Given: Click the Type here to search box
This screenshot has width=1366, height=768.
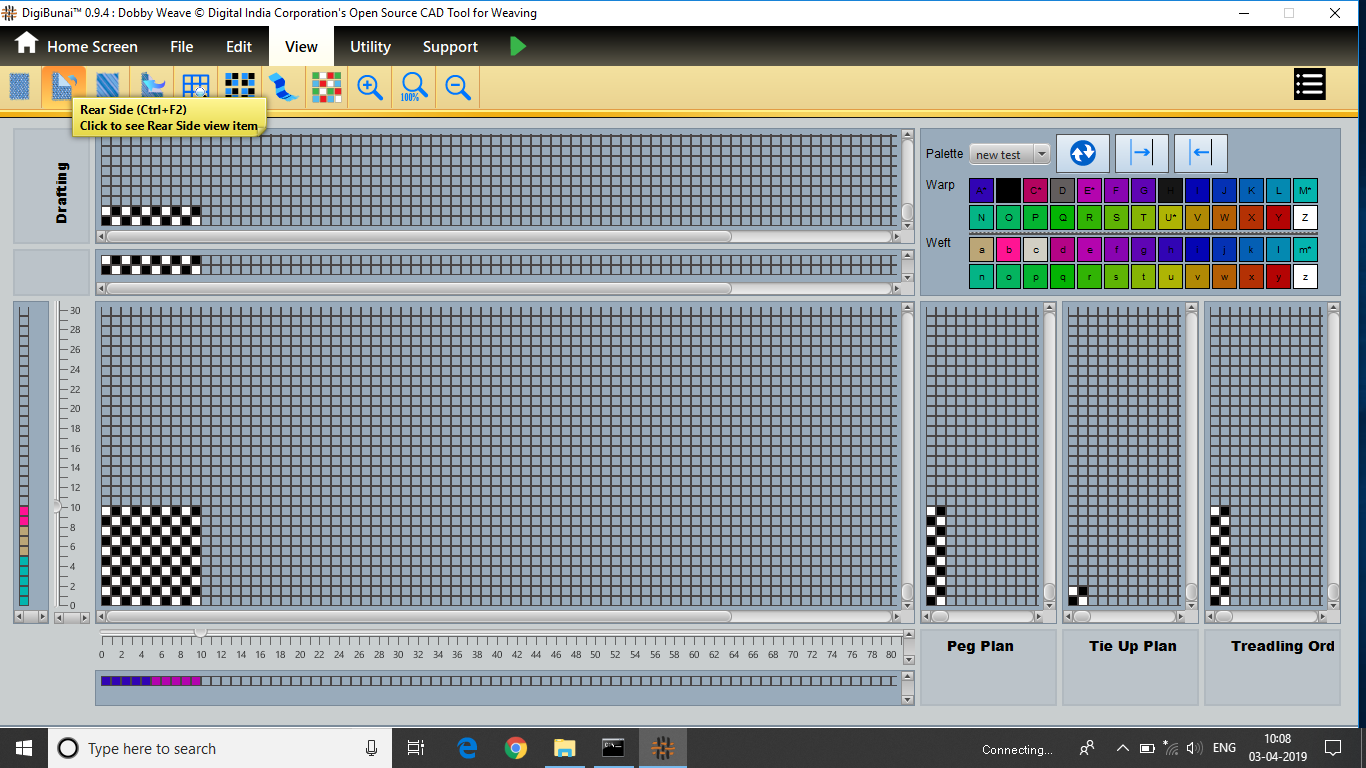Looking at the screenshot, I should [220, 748].
